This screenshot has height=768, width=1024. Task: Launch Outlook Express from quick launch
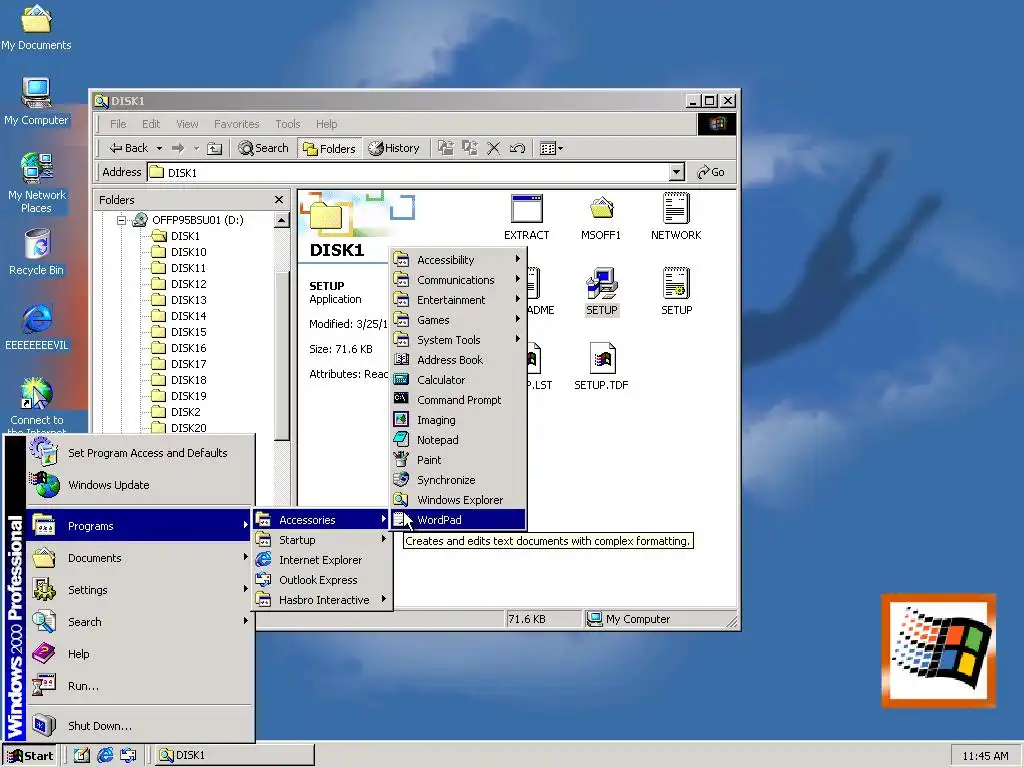point(129,756)
